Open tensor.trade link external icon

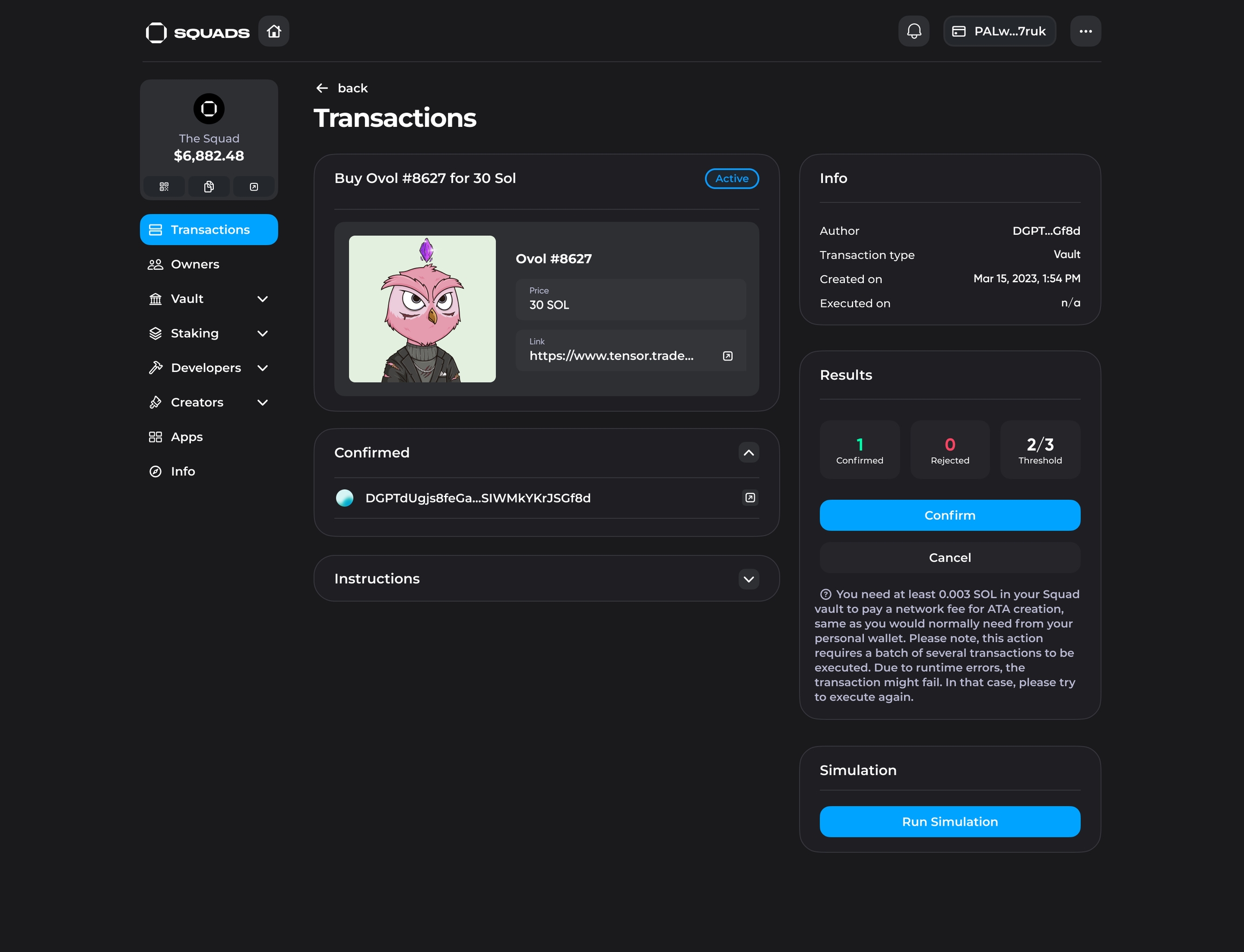point(727,356)
